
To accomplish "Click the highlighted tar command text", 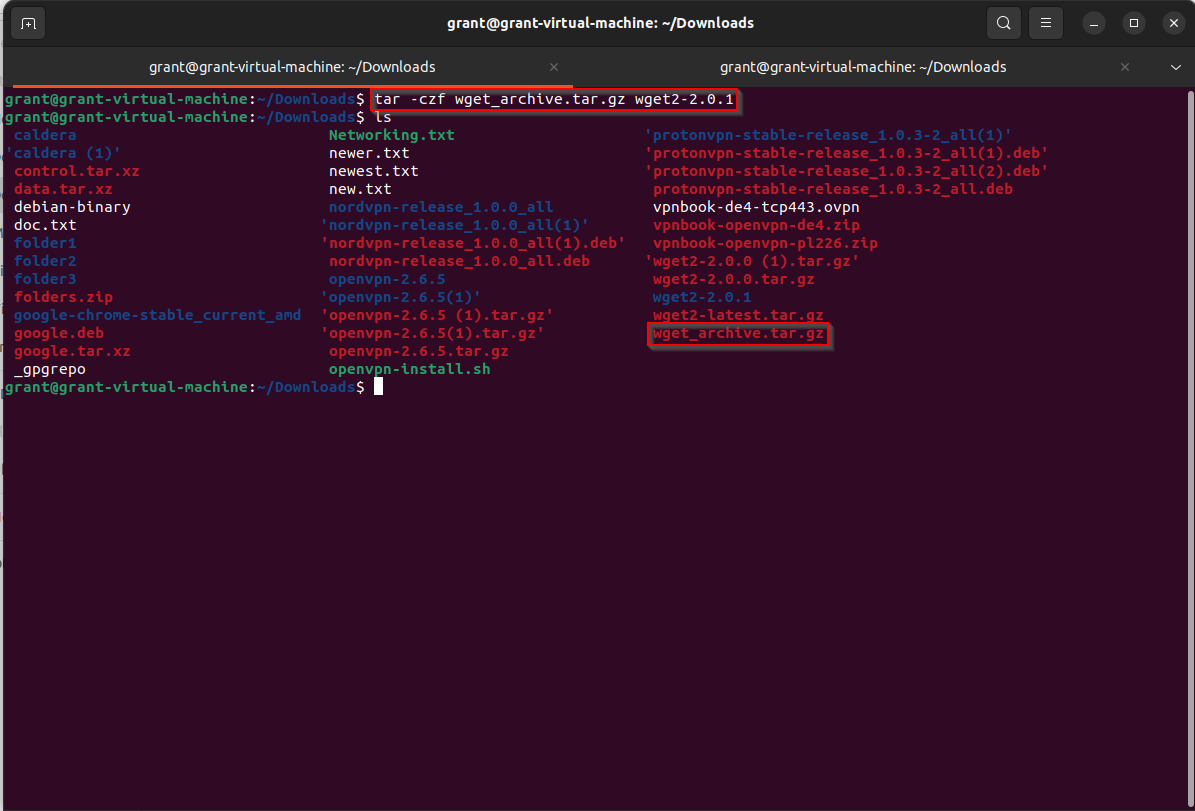I will [x=554, y=99].
